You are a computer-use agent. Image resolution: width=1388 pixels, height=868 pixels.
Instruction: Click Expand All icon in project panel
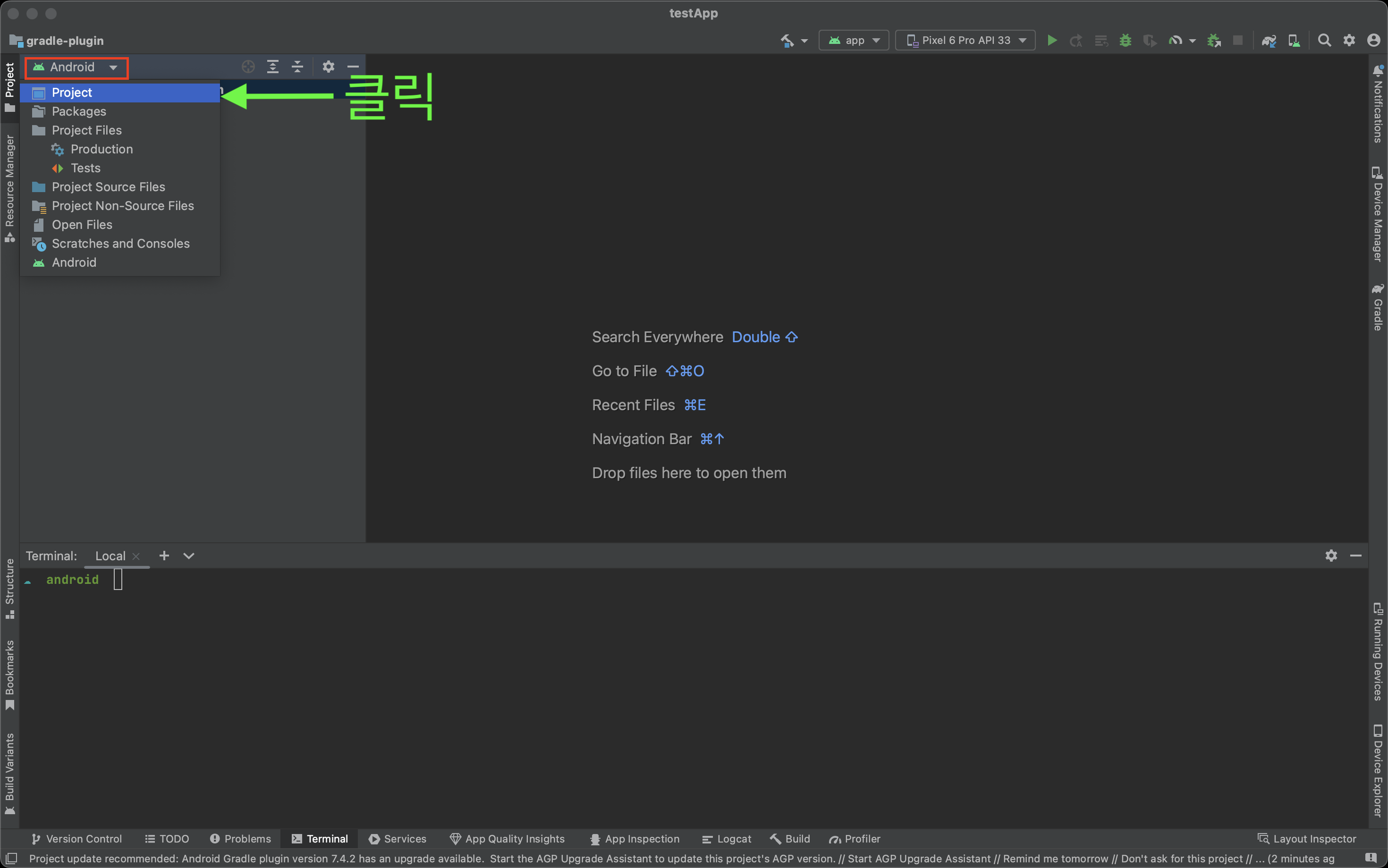coord(273,67)
